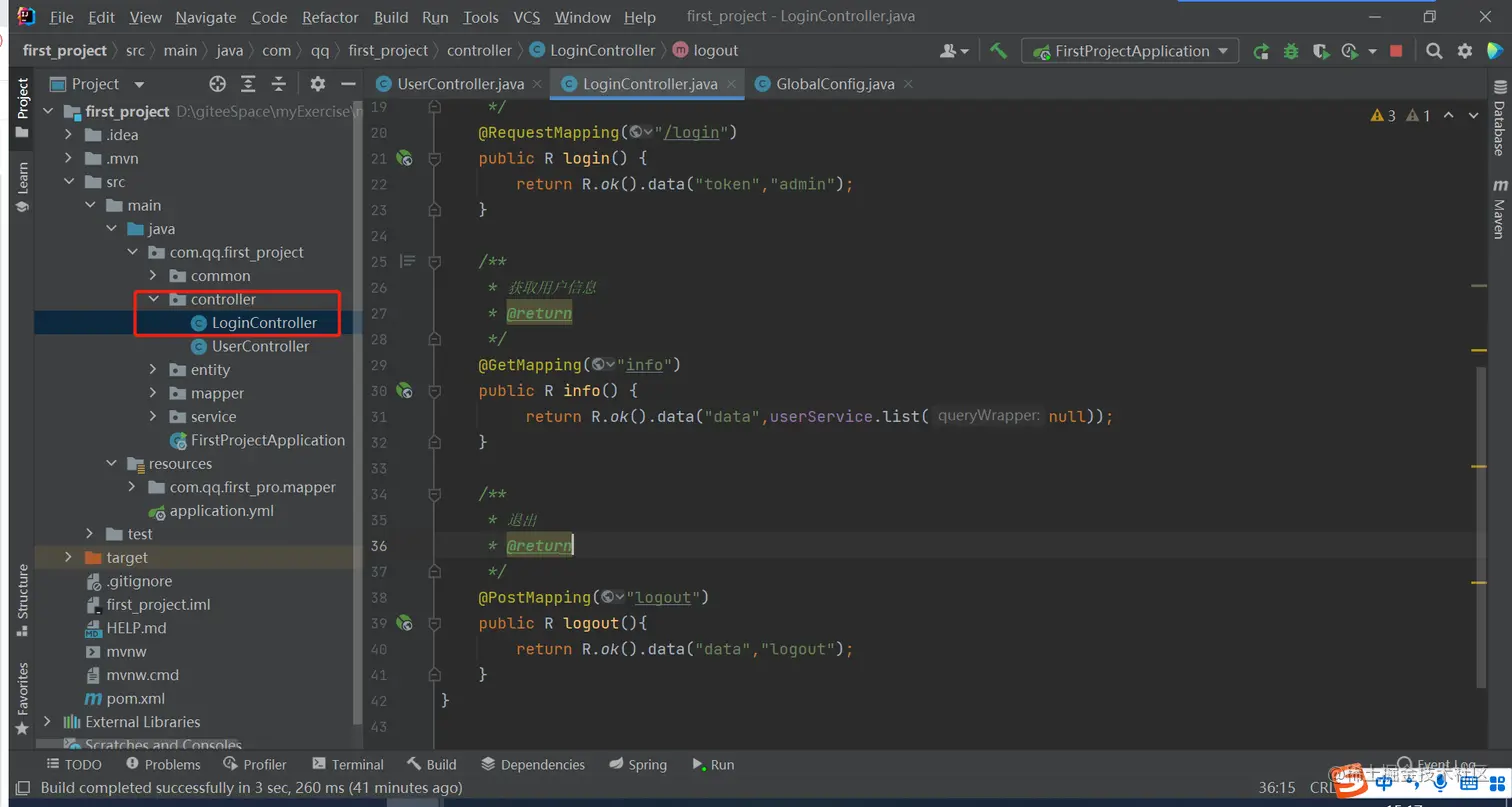Open the Problems tool window
This screenshot has height=807, width=1512.
pos(162,764)
